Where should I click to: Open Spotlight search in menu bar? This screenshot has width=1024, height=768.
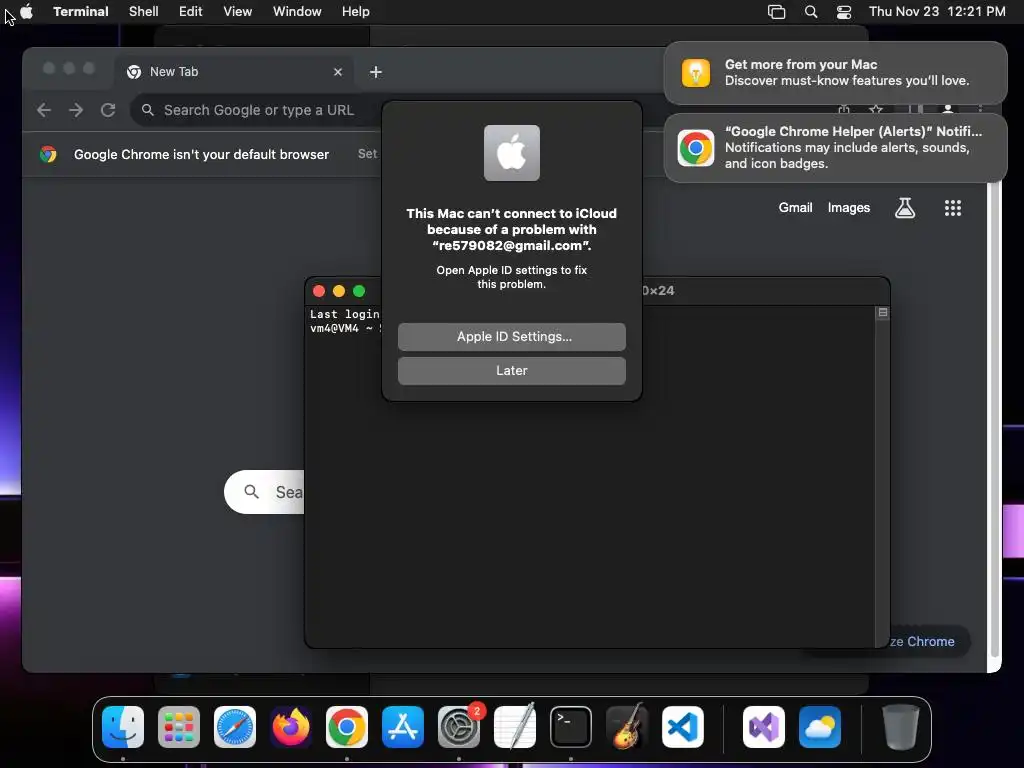[810, 12]
